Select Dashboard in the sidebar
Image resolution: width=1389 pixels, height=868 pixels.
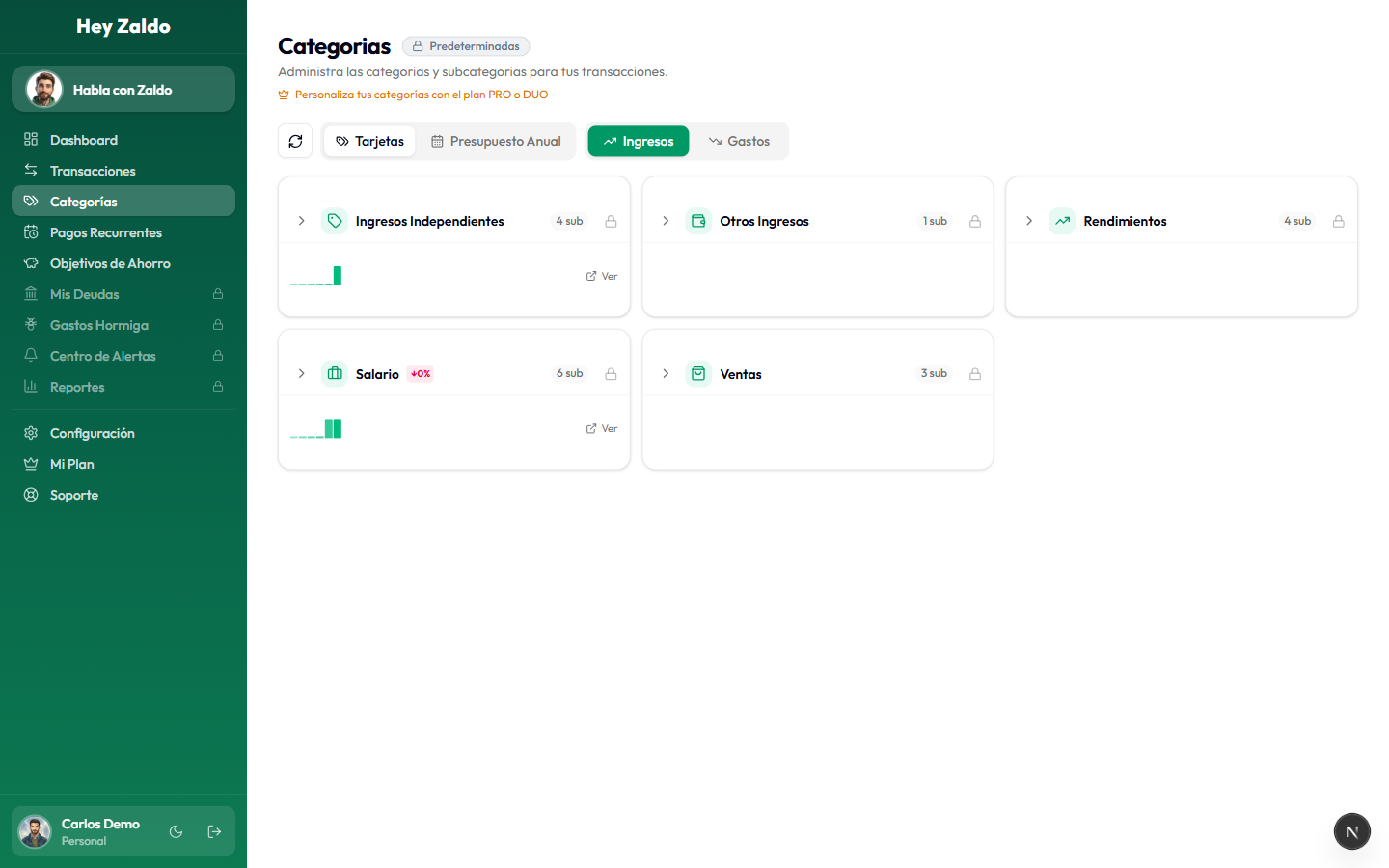(82, 139)
